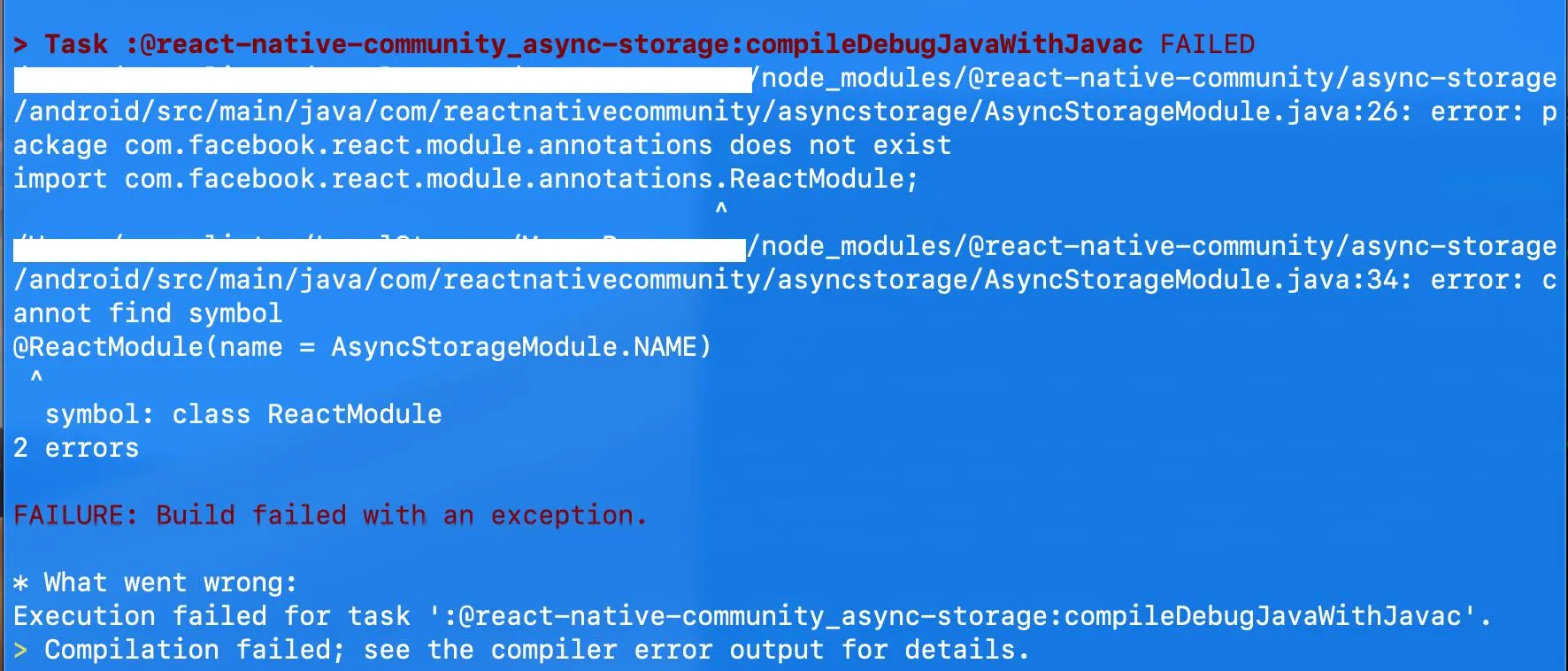Click the Execution failed for task text

point(212,616)
